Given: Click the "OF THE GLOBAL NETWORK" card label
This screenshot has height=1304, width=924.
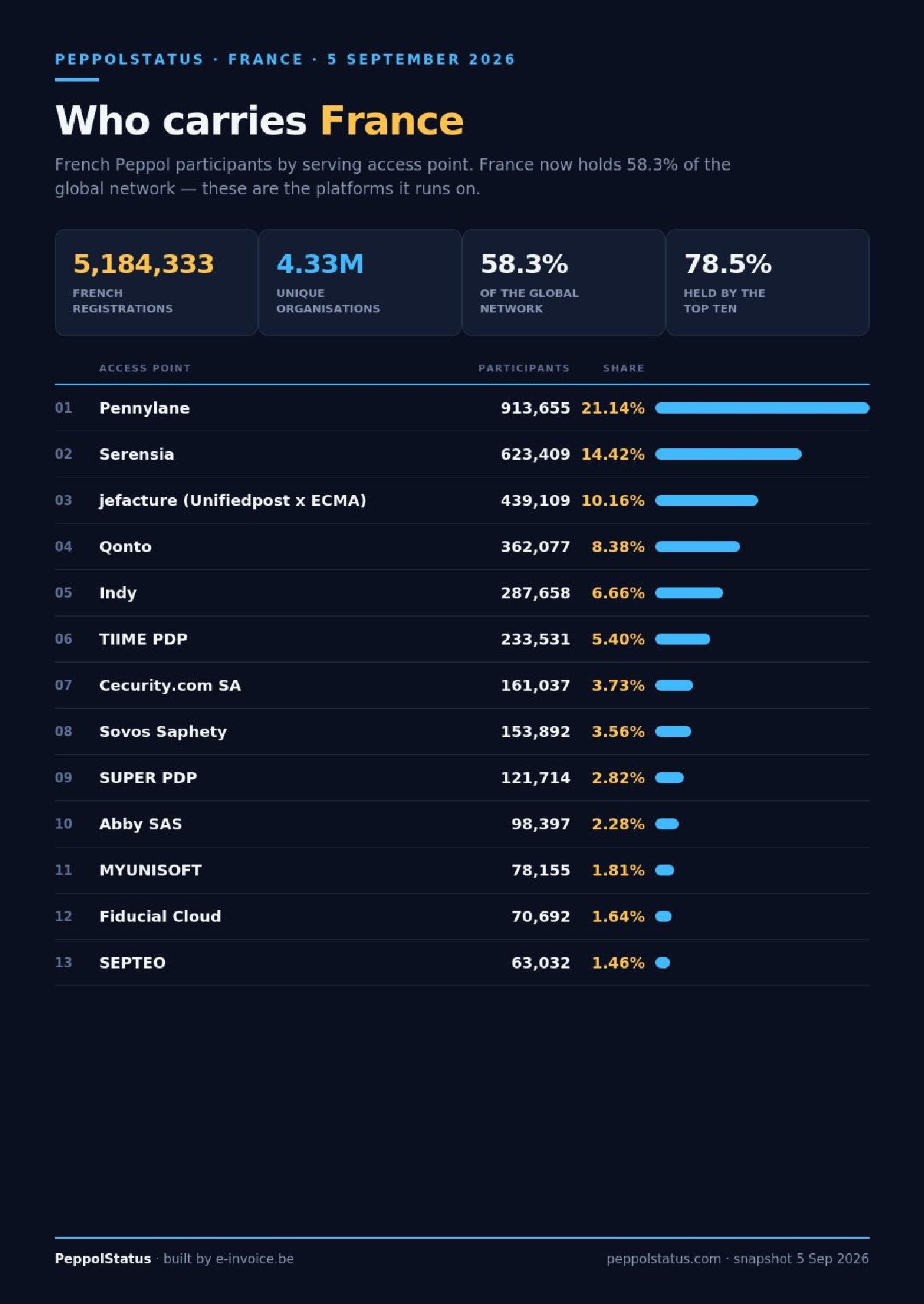Looking at the screenshot, I should coord(530,301).
